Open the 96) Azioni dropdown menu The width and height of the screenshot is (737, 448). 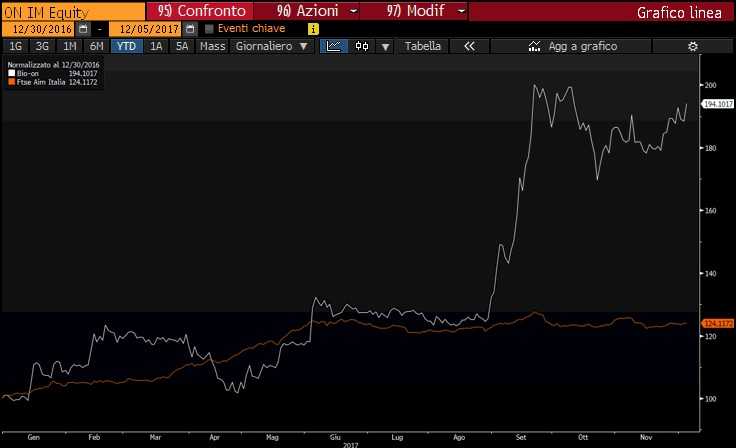coord(306,11)
